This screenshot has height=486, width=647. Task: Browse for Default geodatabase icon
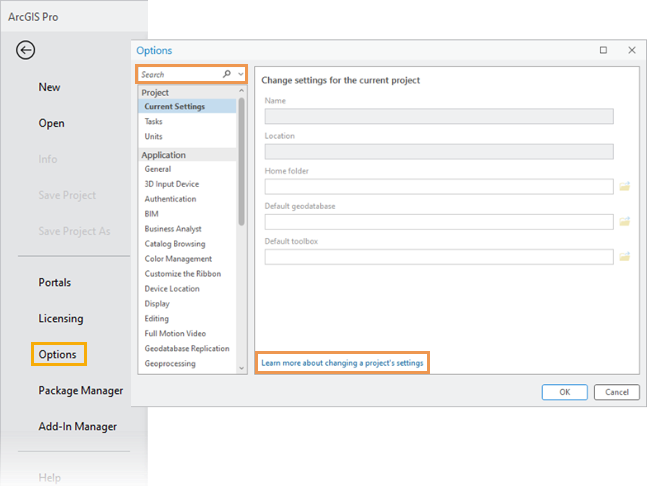(625, 222)
